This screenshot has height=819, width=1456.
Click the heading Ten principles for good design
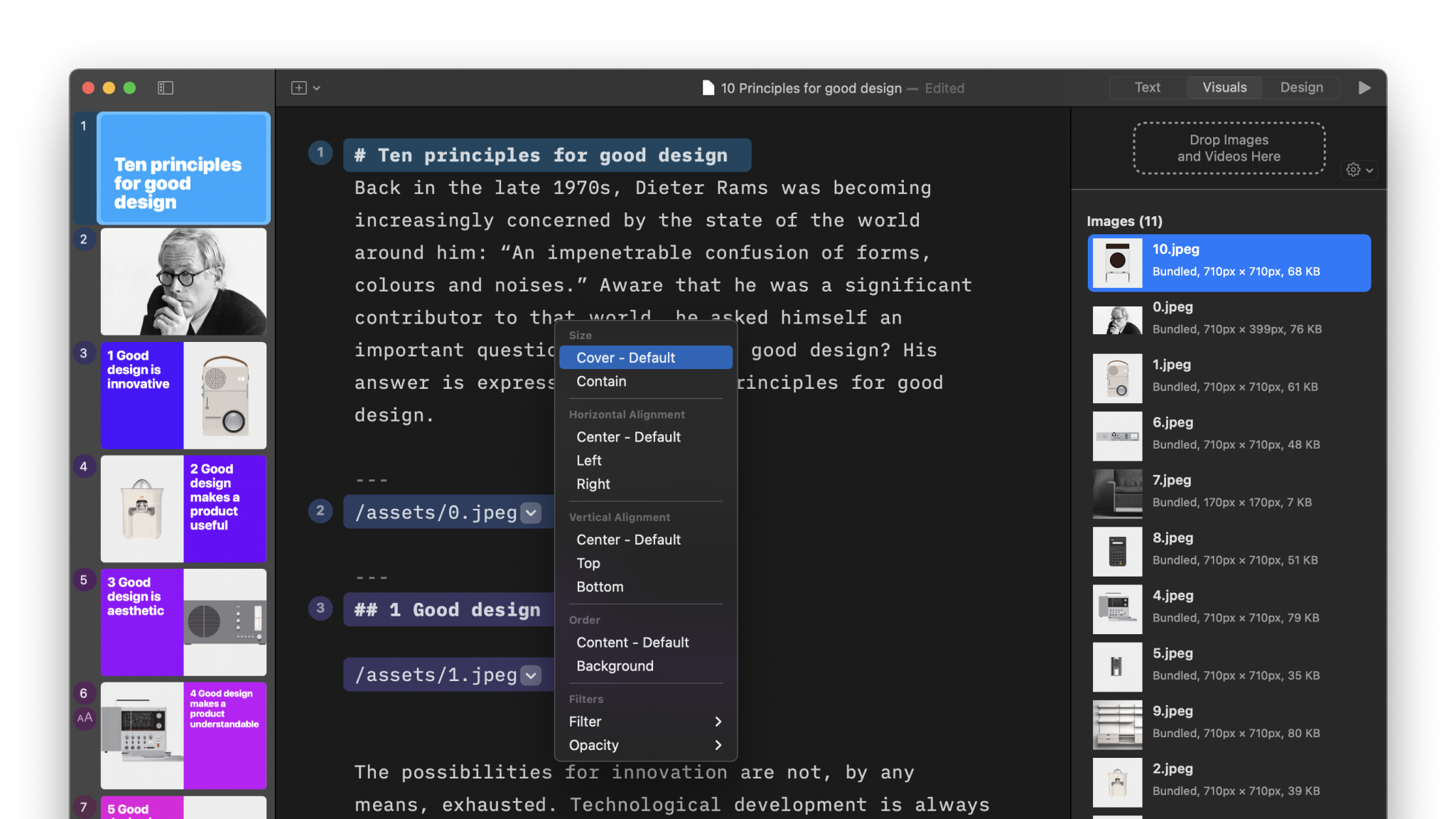coord(546,155)
